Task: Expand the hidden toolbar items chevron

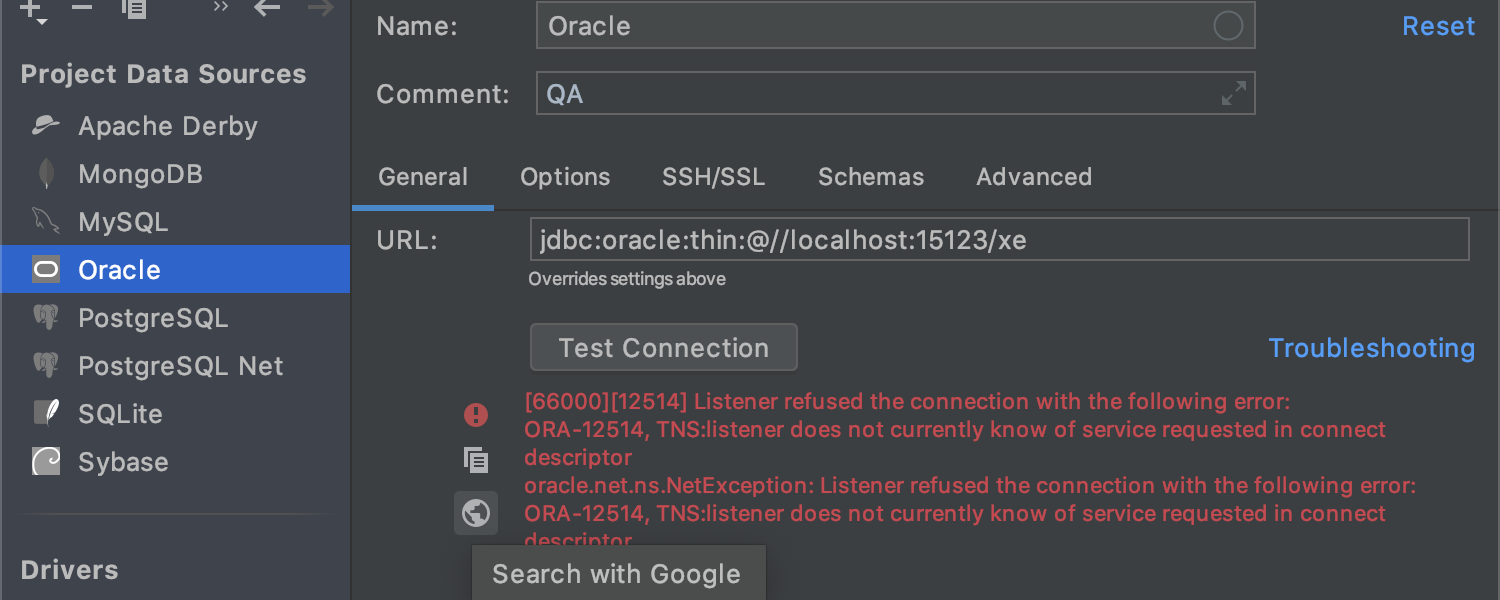Action: point(221,8)
